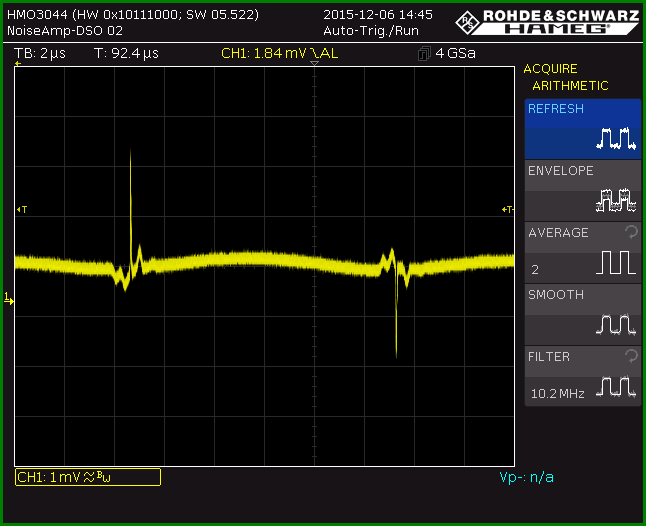This screenshot has width=646, height=526.
Task: Click the right trigger level T marker
Action: pyautogui.click(x=508, y=210)
